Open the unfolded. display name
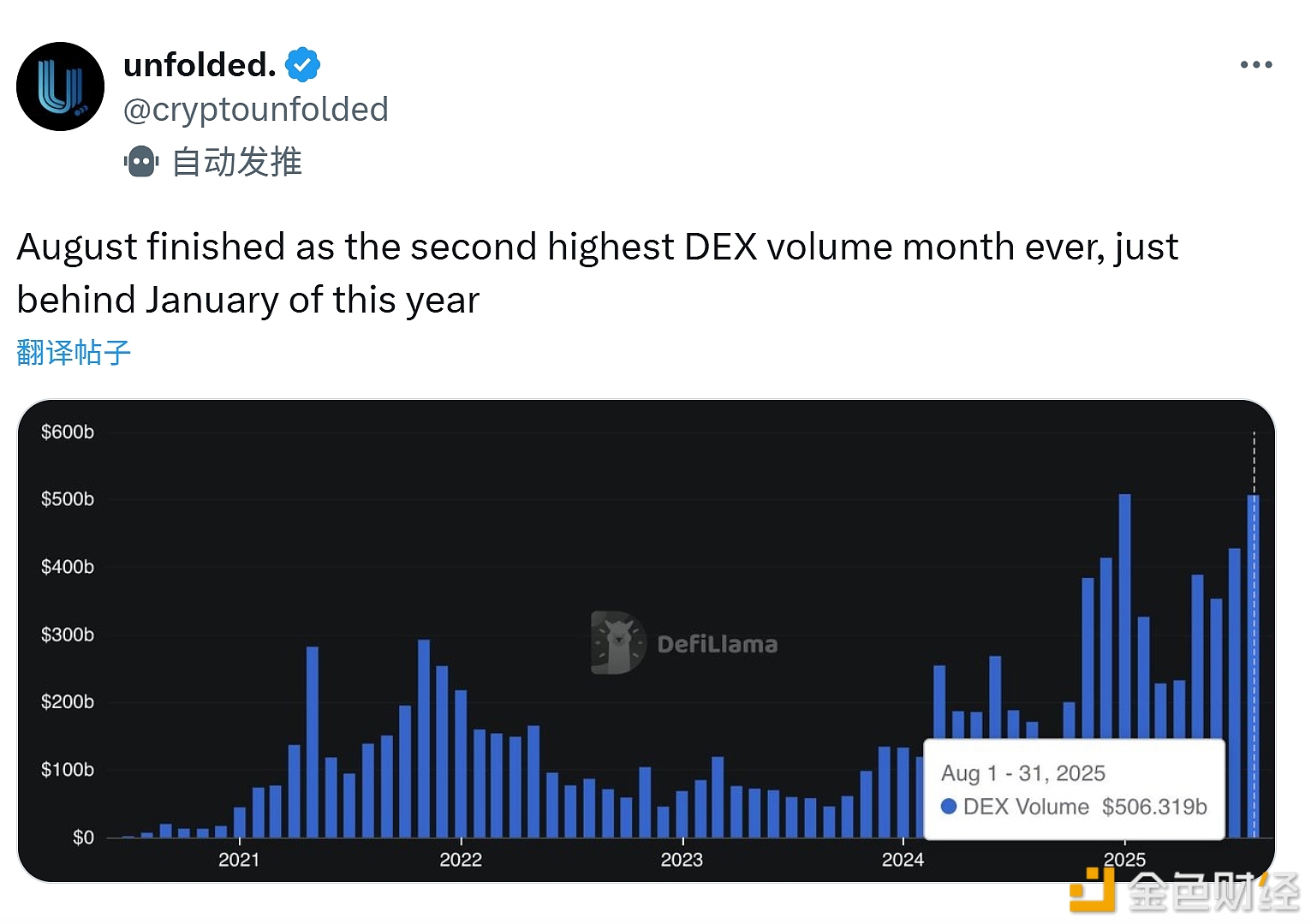1311x924 pixels. coord(199,65)
